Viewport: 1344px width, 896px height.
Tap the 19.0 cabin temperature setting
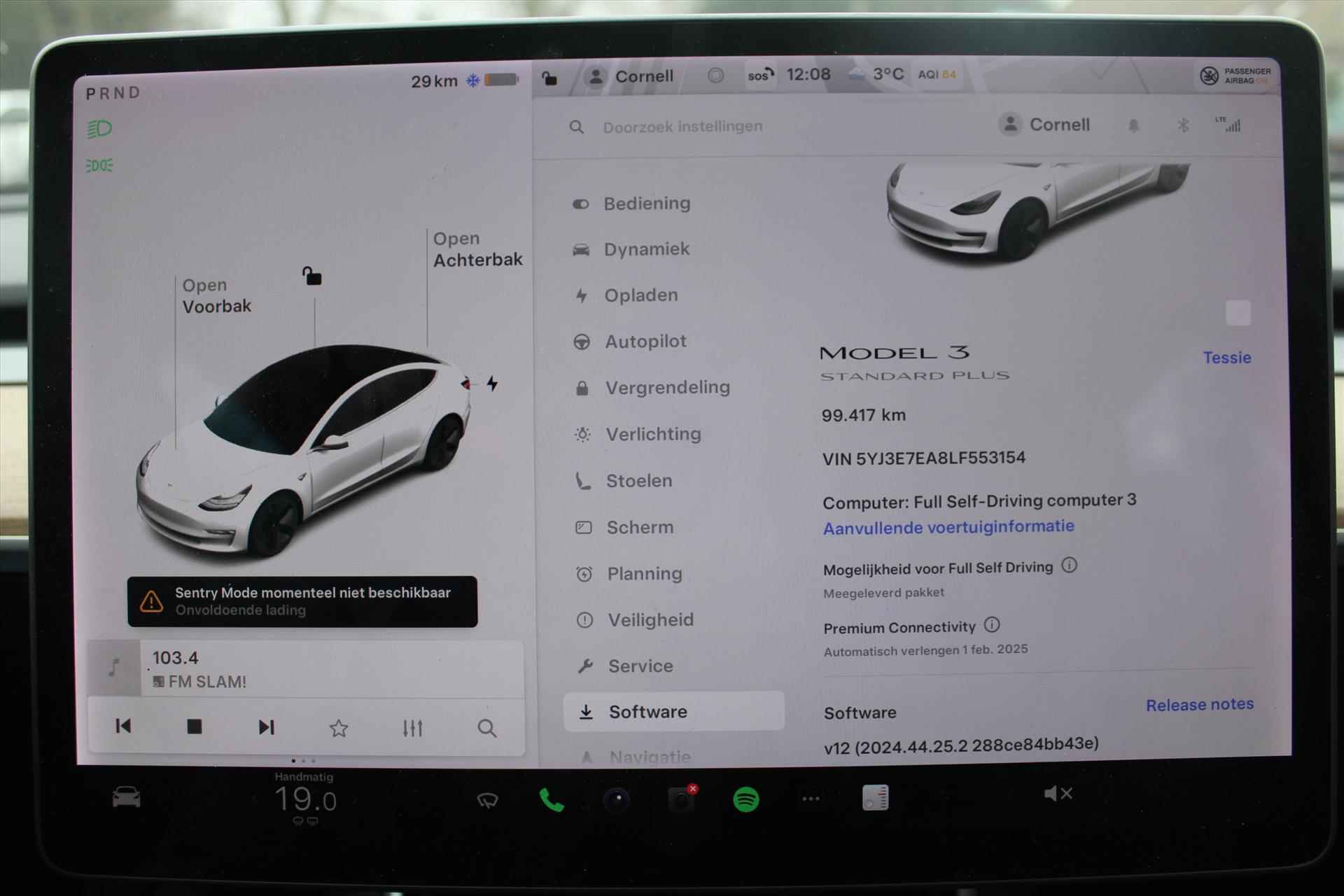pos(305,799)
